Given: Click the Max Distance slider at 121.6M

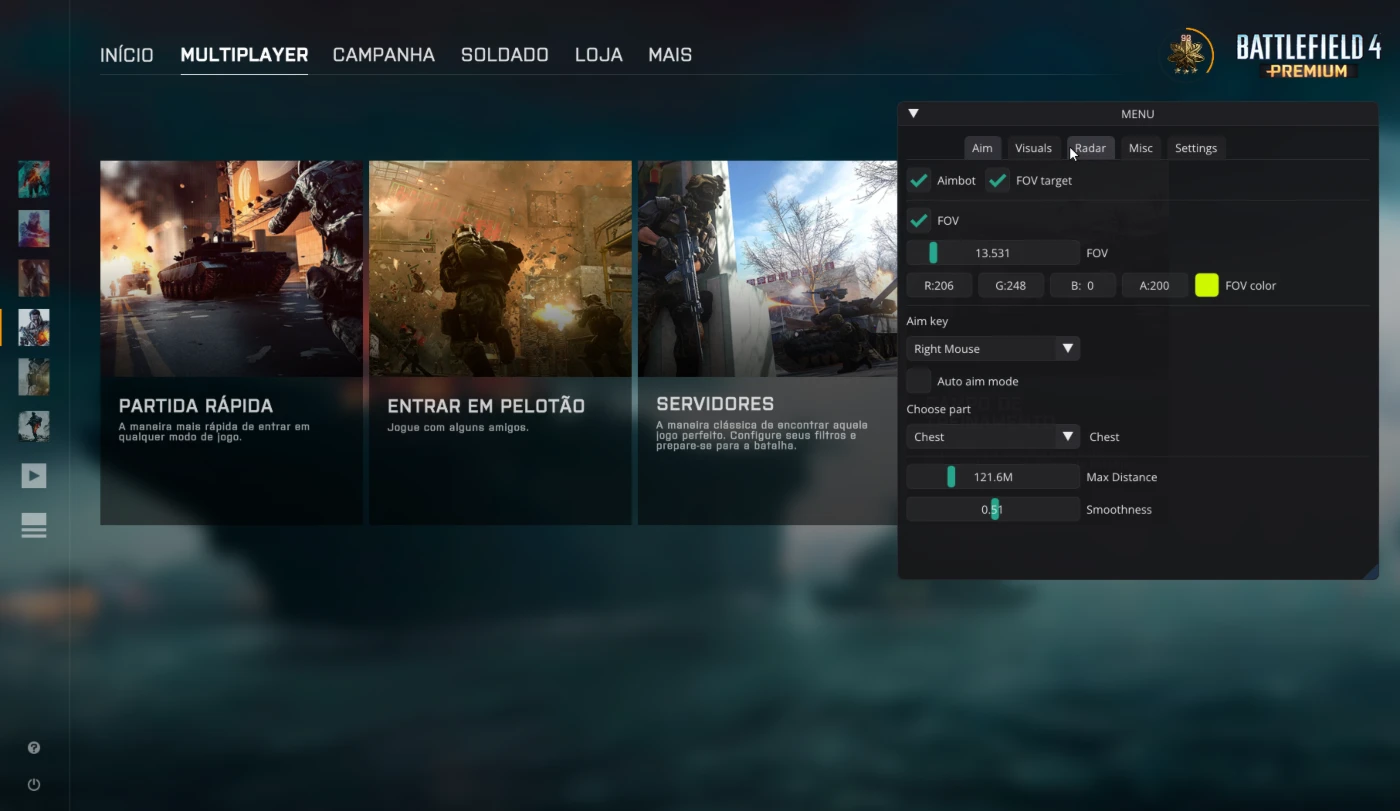Looking at the screenshot, I should coord(993,477).
